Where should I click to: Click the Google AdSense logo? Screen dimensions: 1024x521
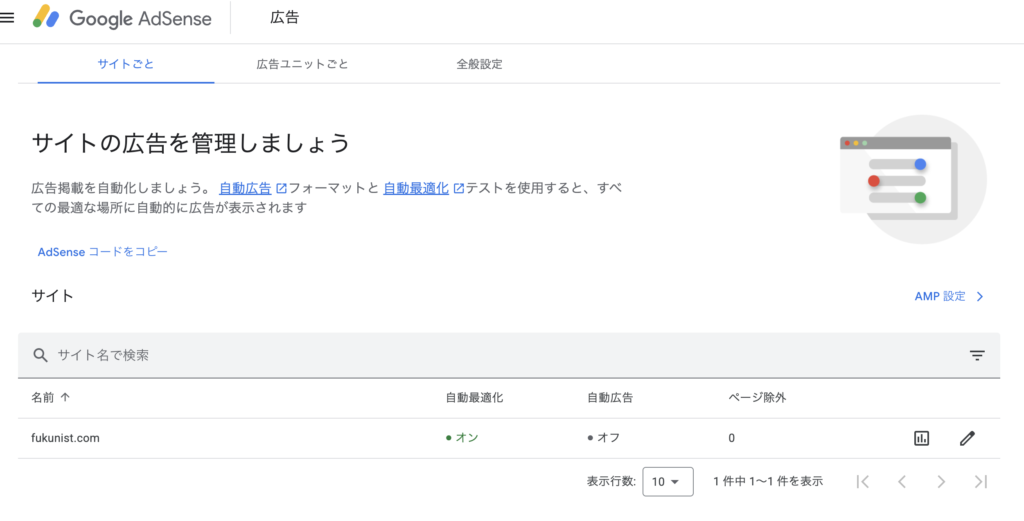(122, 18)
